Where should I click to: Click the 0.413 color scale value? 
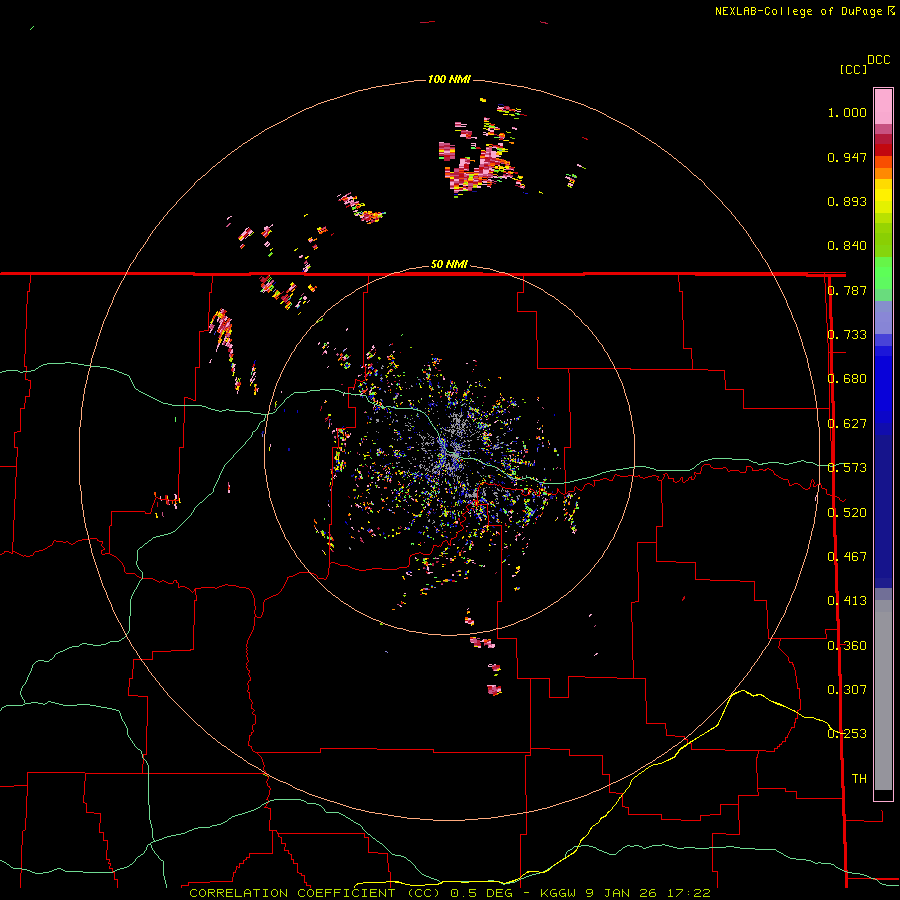(847, 601)
